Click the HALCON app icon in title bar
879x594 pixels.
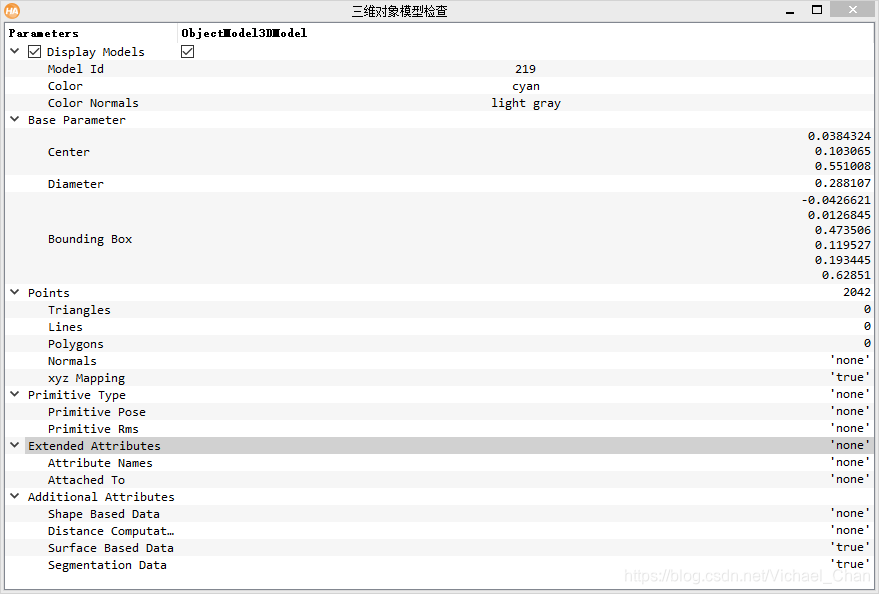pos(12,9)
